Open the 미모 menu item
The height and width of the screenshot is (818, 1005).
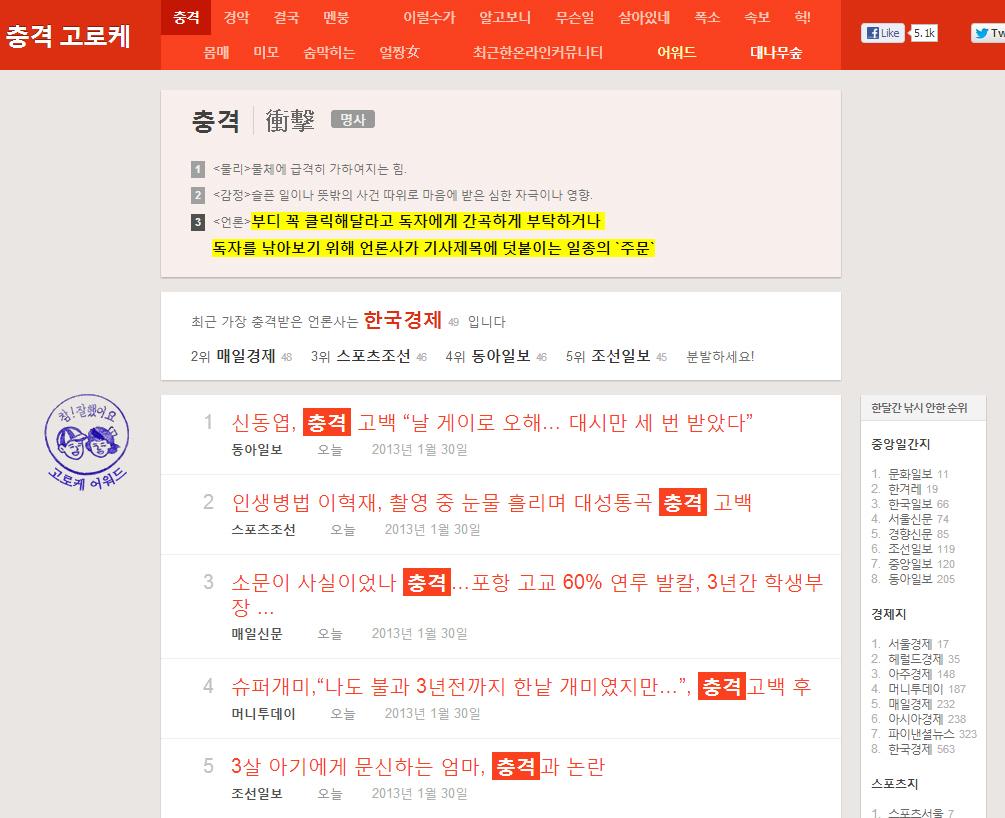click(x=266, y=53)
